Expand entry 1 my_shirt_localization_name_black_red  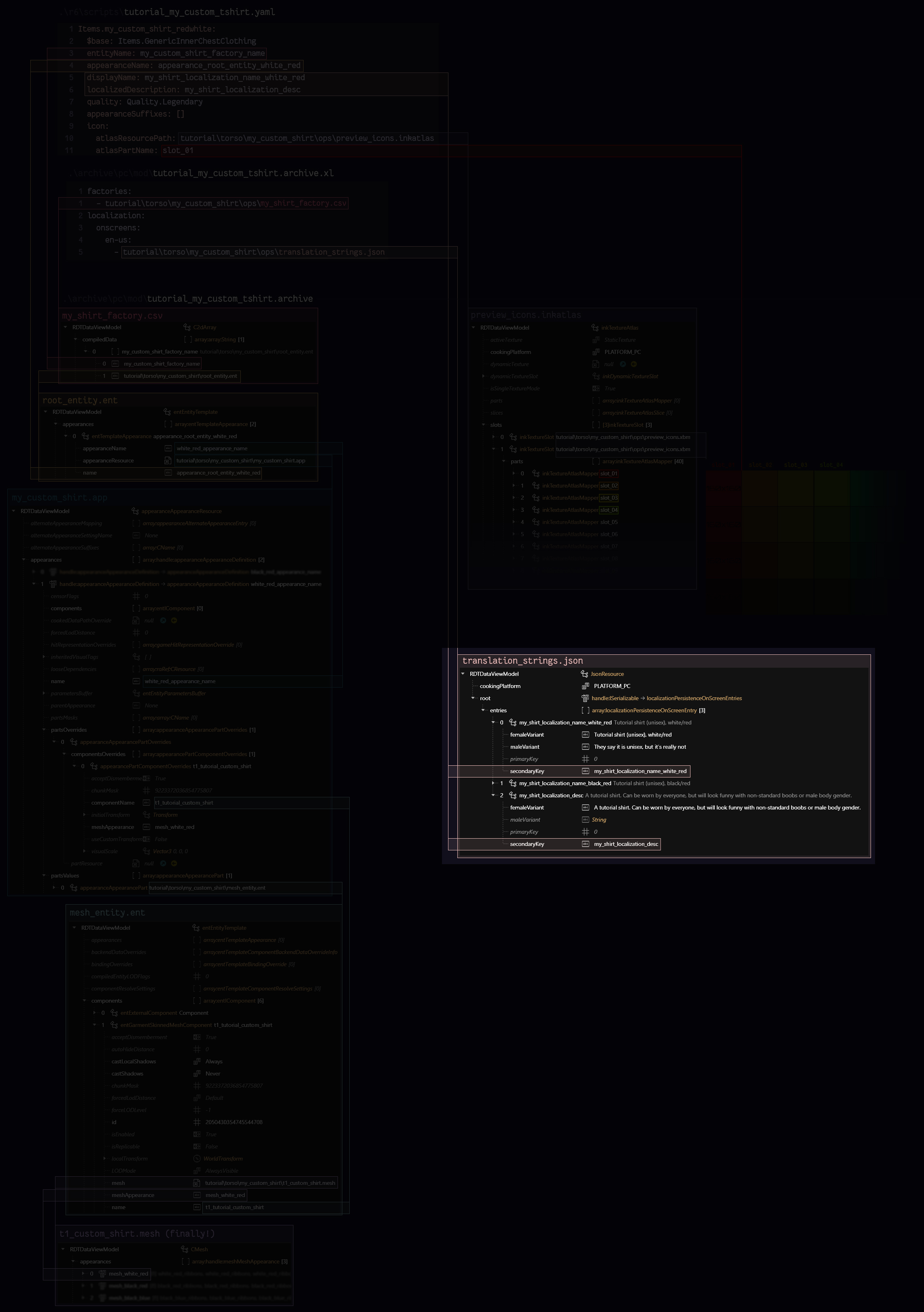coord(493,784)
